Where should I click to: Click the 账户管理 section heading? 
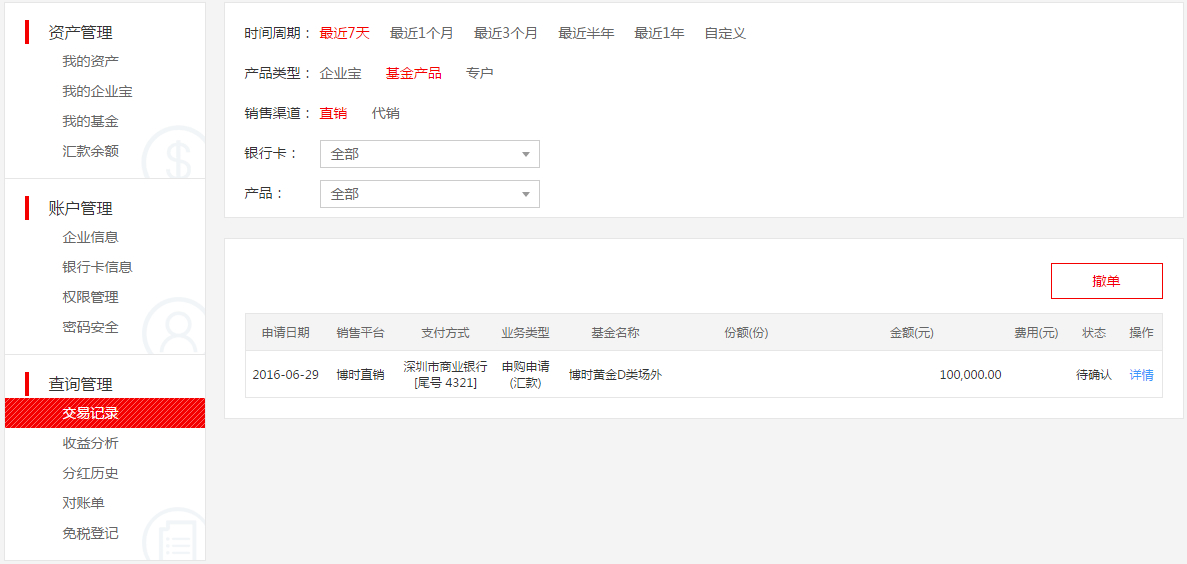tap(80, 208)
